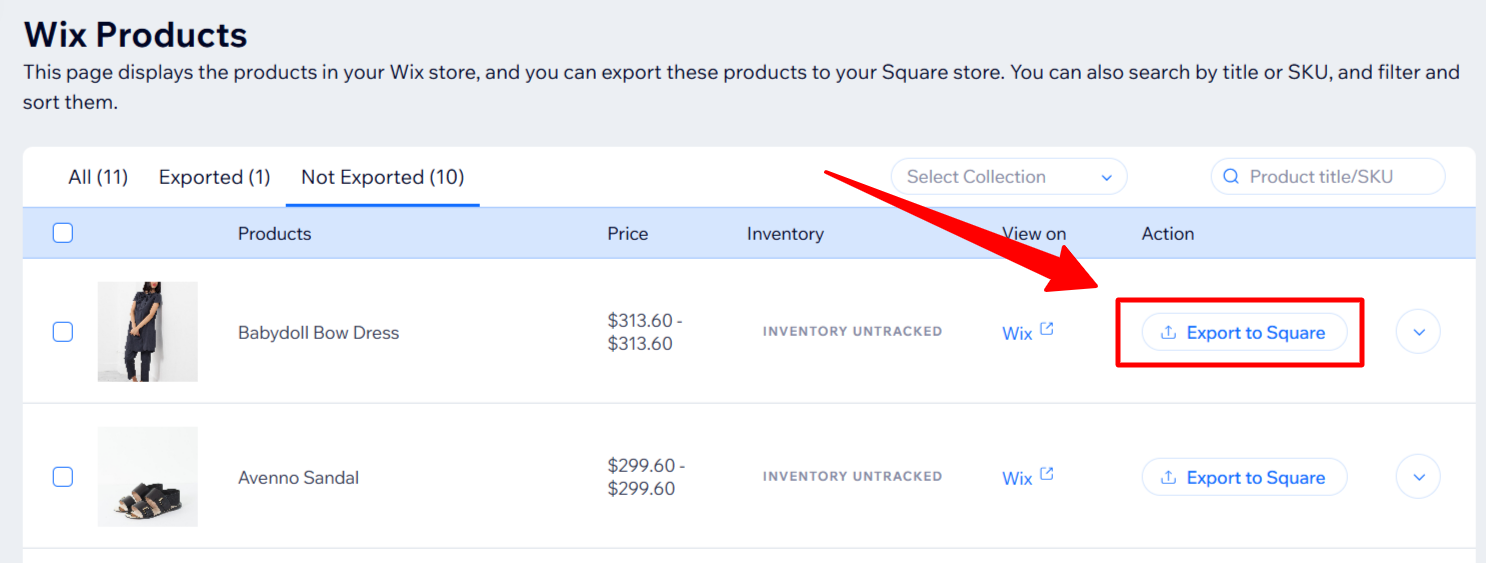The height and width of the screenshot is (563, 1486).
Task: Open Avenno Sandal Wix link
Action: (1017, 479)
